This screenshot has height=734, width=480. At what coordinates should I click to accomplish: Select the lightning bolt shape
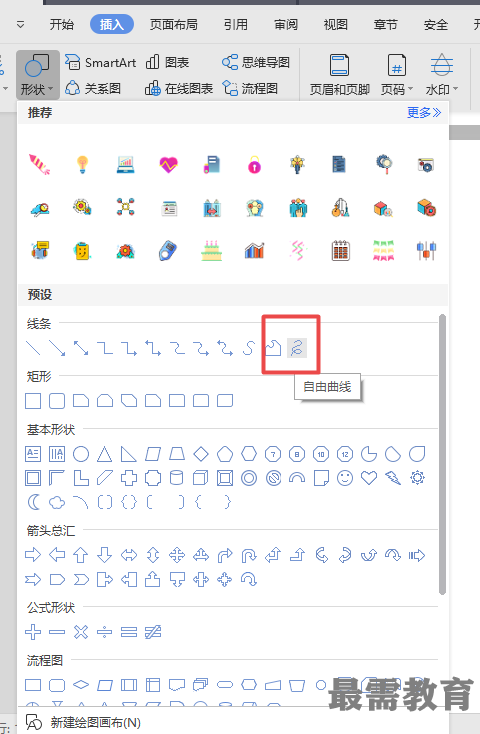click(393, 478)
